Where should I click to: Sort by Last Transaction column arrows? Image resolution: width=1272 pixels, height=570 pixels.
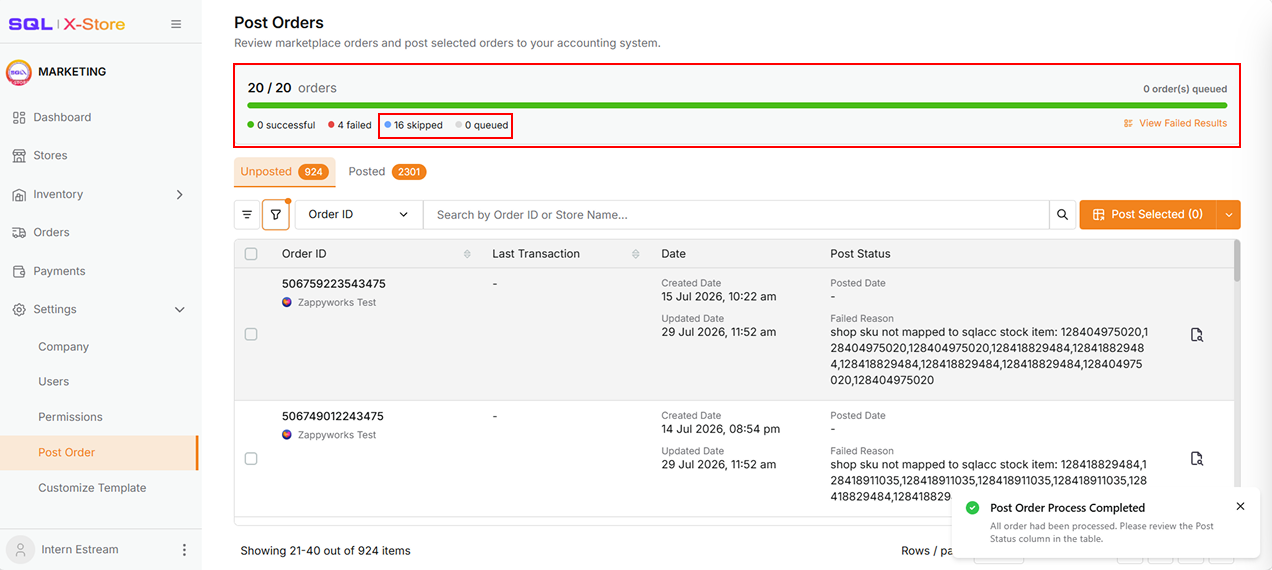pyautogui.click(x=635, y=254)
